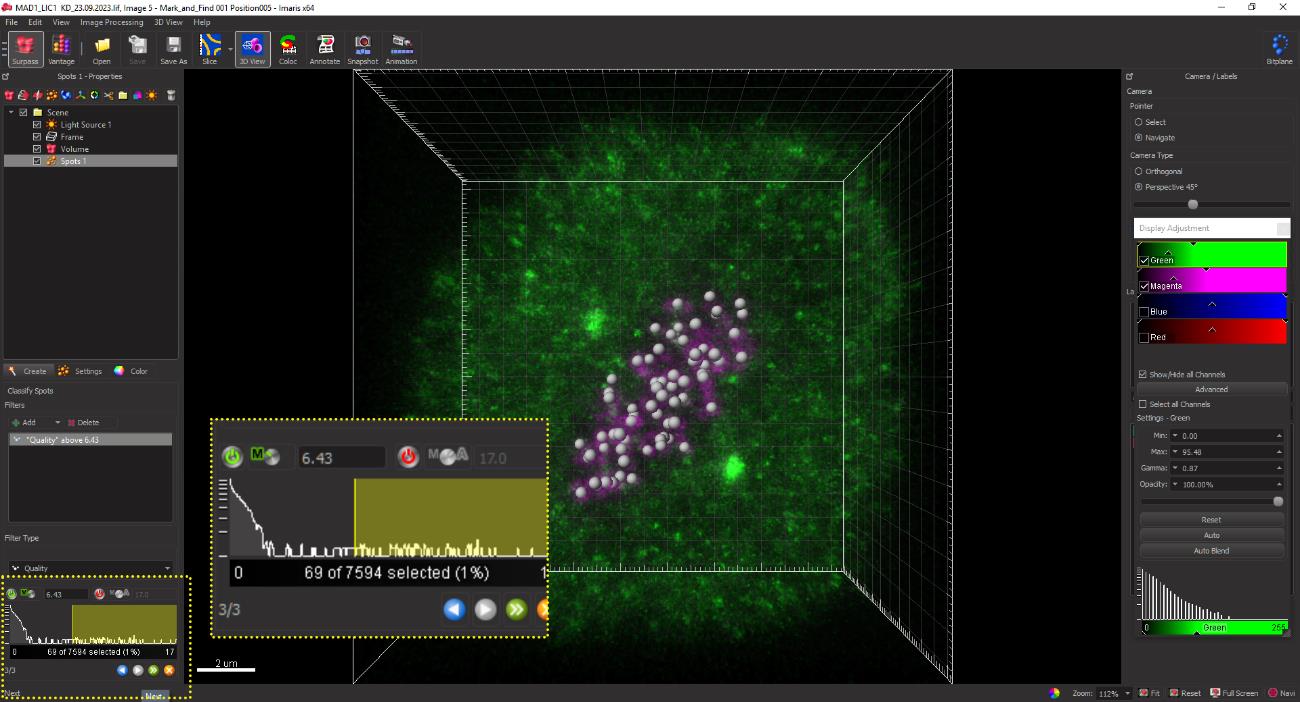This screenshot has width=1300, height=702.
Task: Open the Image Processing menu
Action: click(111, 22)
